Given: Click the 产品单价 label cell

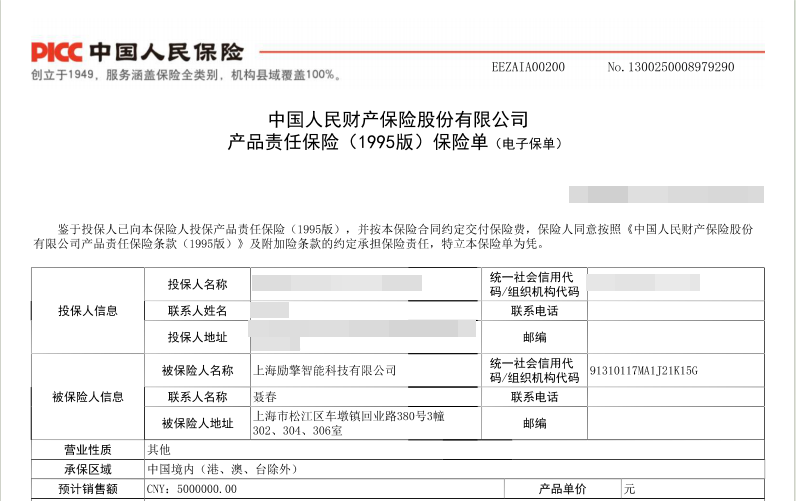Looking at the screenshot, I should click(561, 489).
